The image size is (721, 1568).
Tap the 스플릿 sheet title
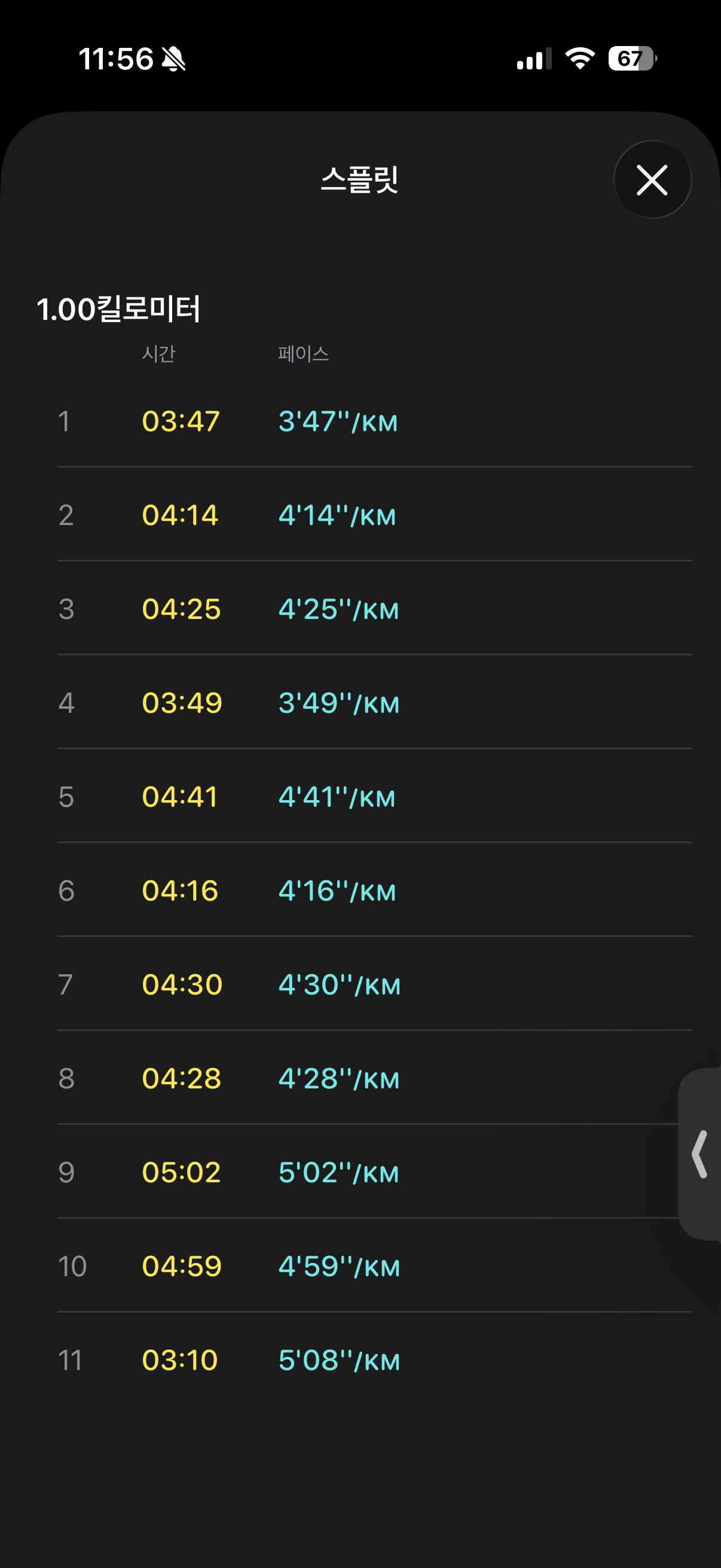tap(359, 179)
